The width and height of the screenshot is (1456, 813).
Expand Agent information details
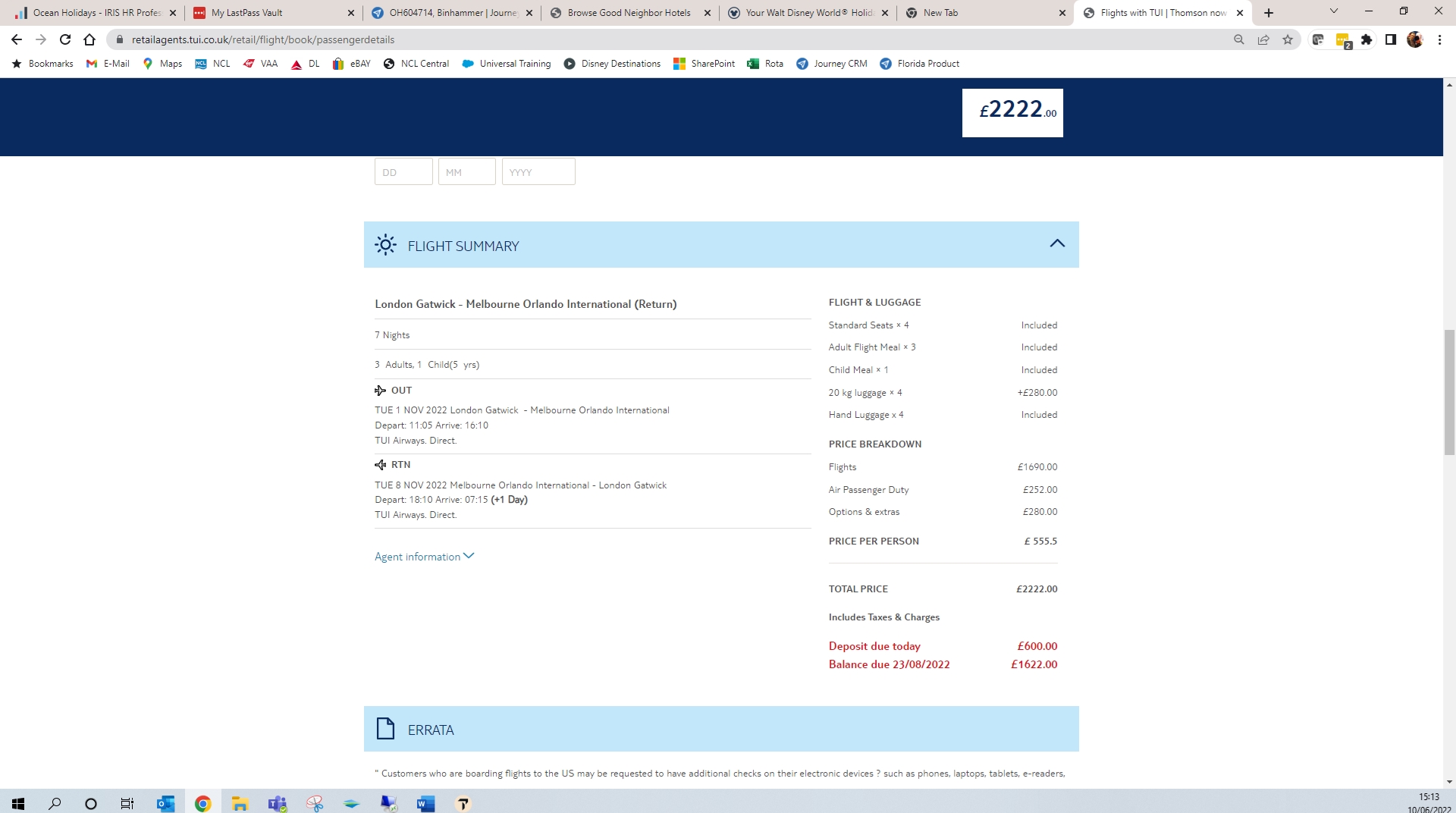pos(425,557)
